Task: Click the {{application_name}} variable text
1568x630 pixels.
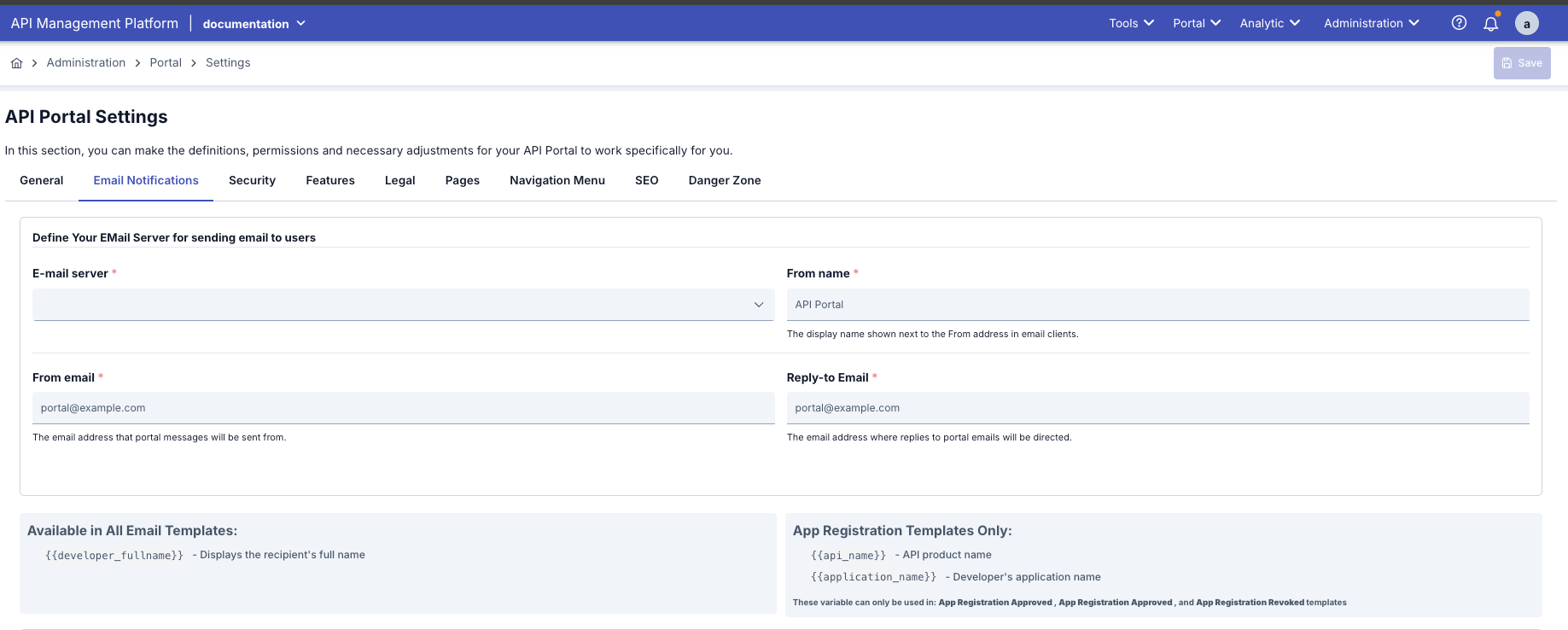Action: pos(873,578)
